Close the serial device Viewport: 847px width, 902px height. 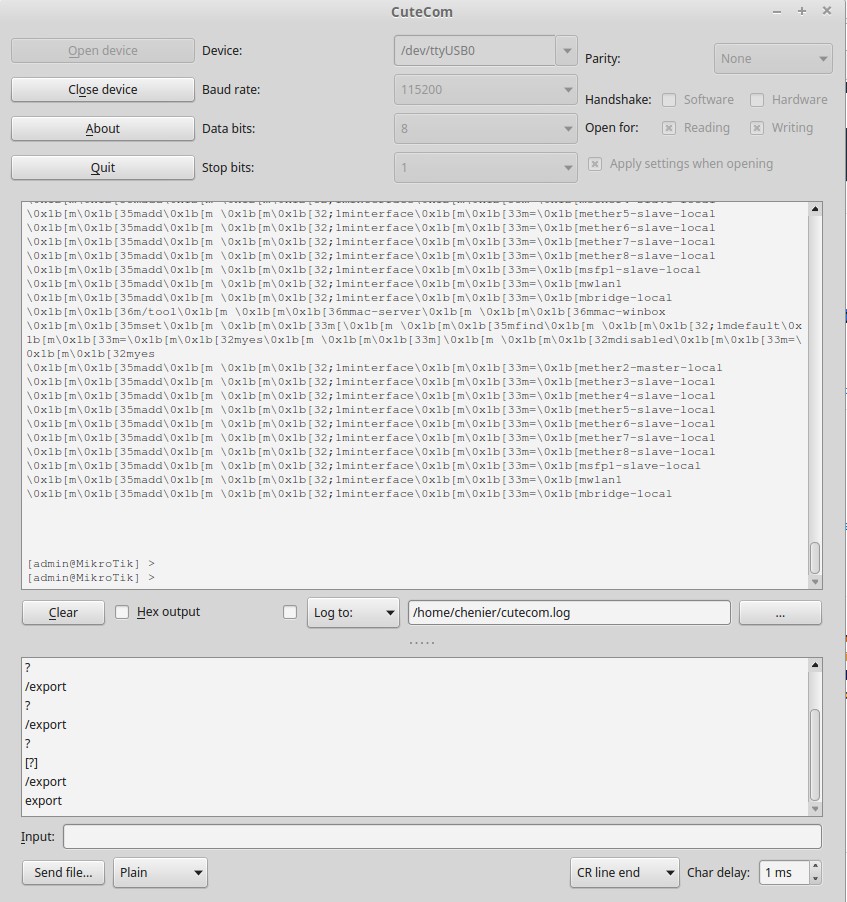102,89
